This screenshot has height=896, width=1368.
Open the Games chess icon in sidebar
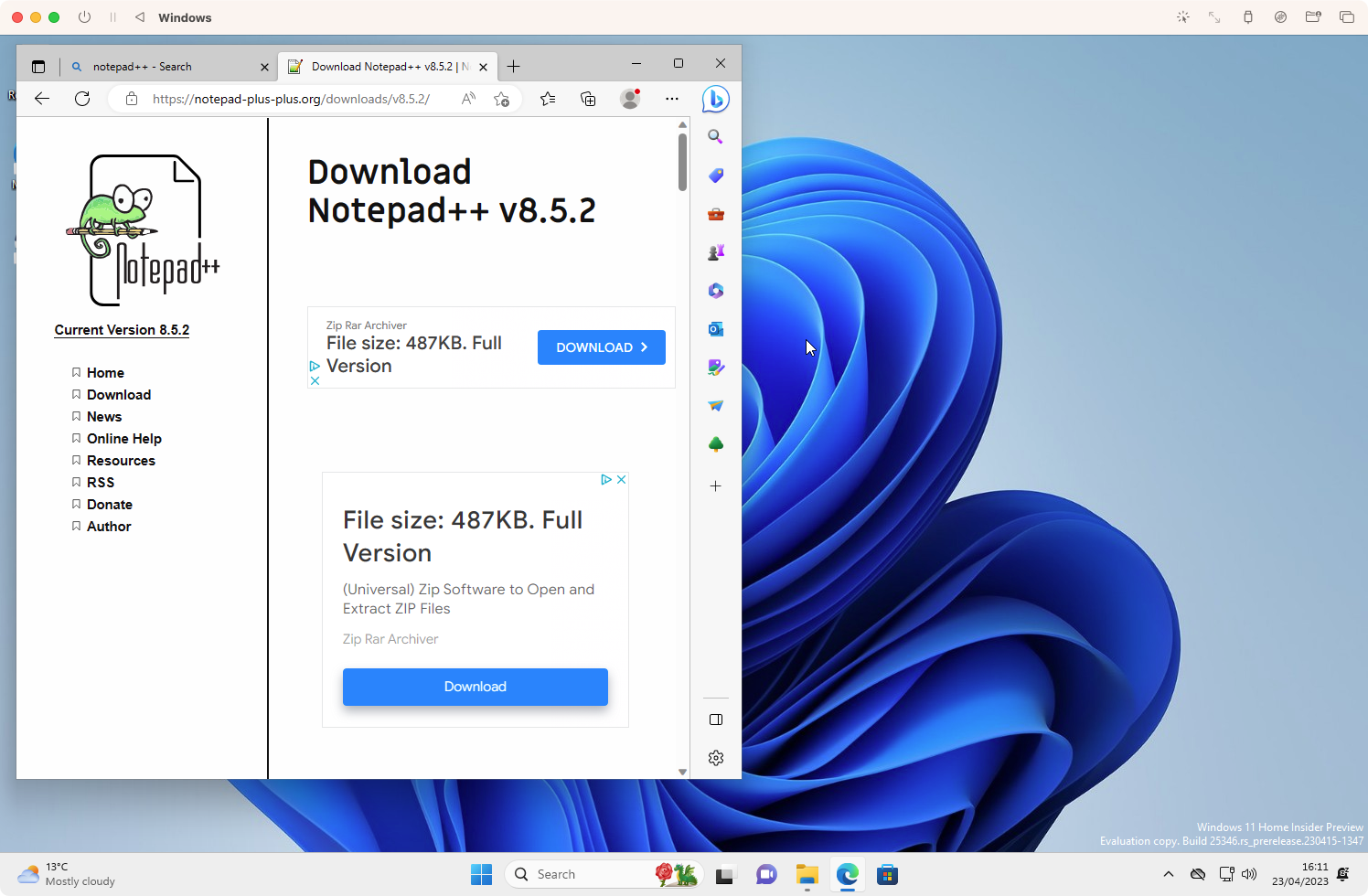pyautogui.click(x=716, y=252)
